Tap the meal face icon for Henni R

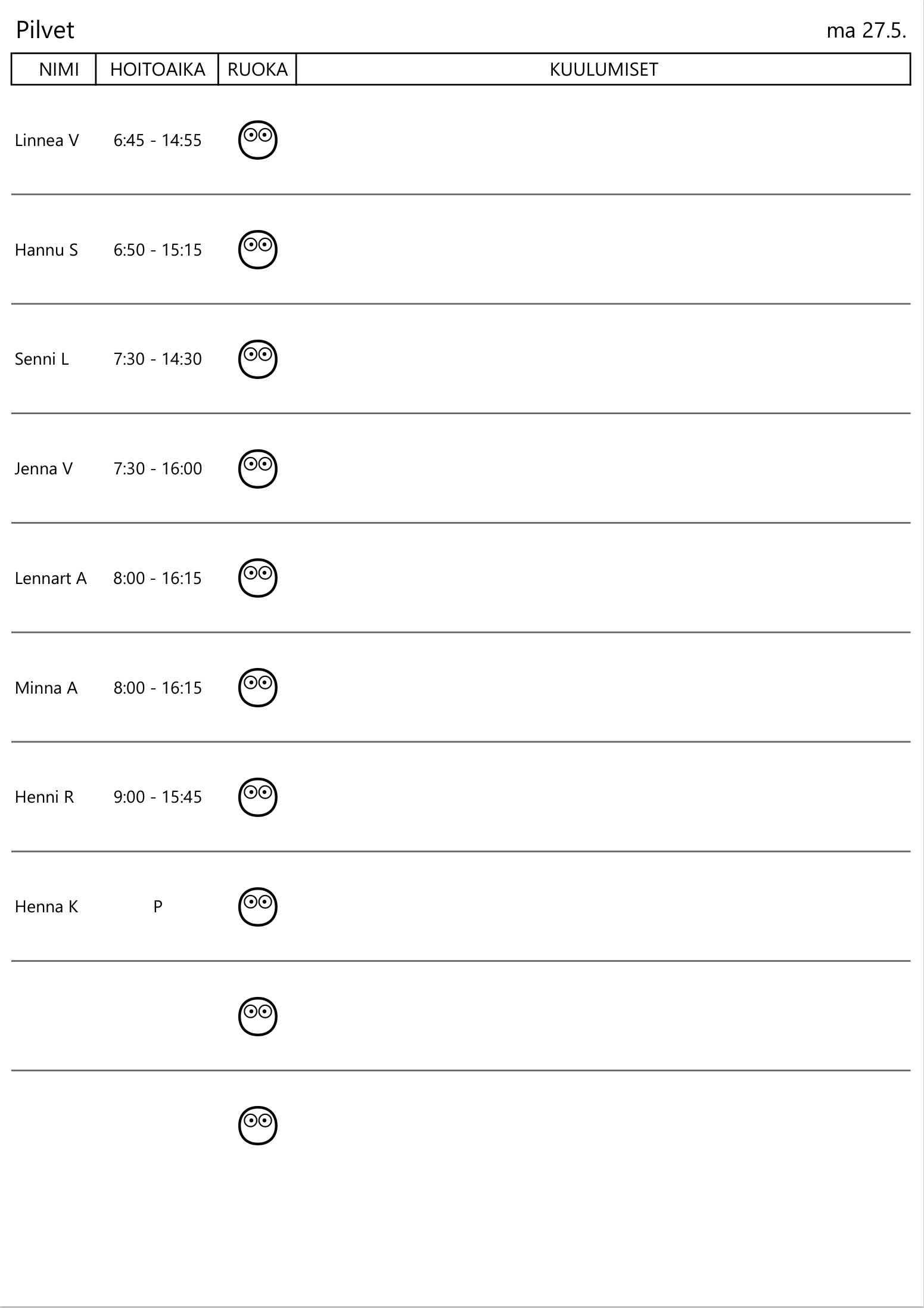coord(258,797)
